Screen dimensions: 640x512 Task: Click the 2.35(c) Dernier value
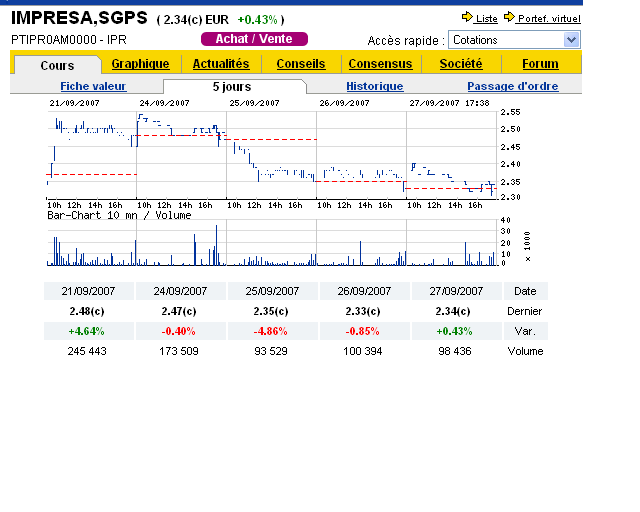[x=271, y=311]
